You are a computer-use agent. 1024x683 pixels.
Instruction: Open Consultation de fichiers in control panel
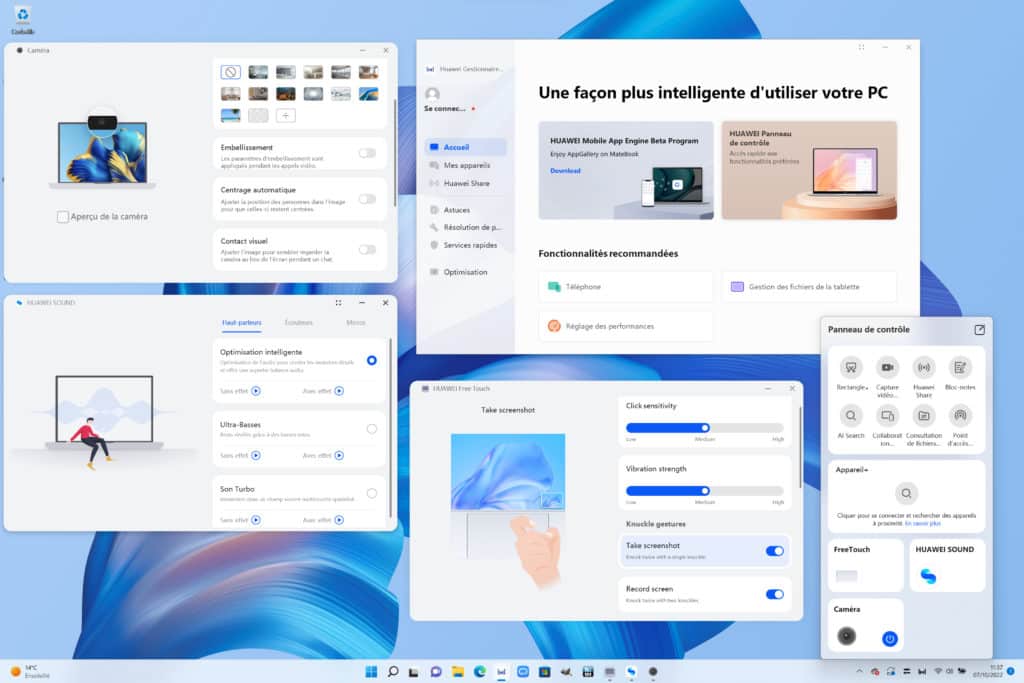pyautogui.click(x=923, y=416)
